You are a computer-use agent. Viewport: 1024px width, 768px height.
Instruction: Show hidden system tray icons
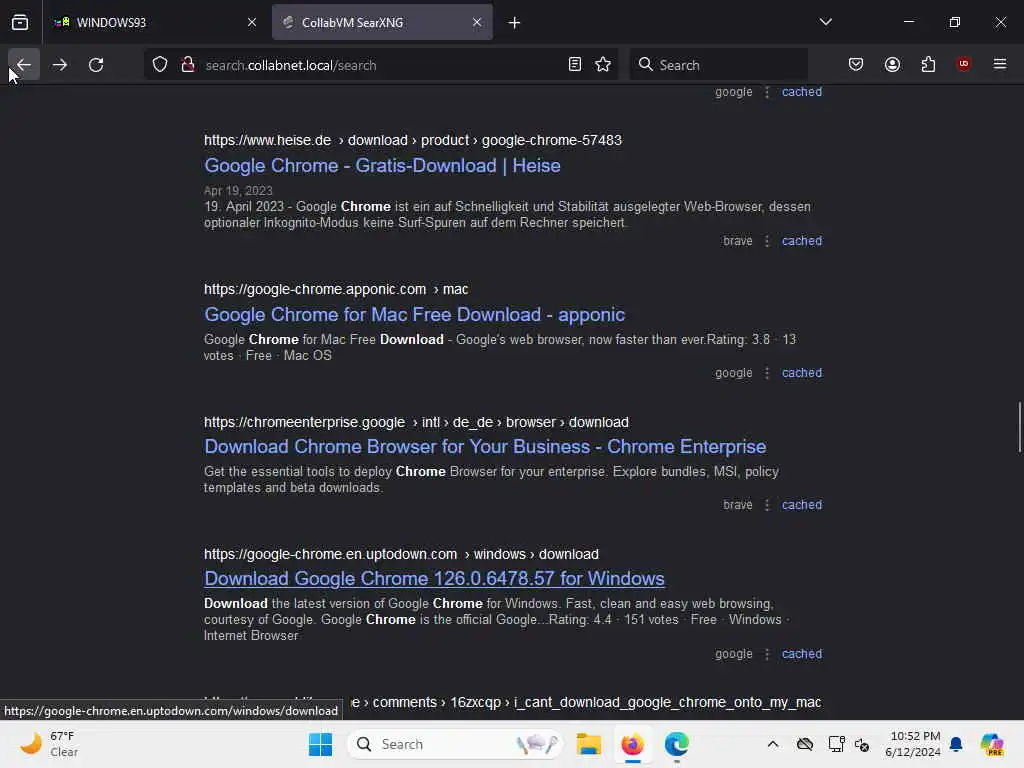pos(773,744)
